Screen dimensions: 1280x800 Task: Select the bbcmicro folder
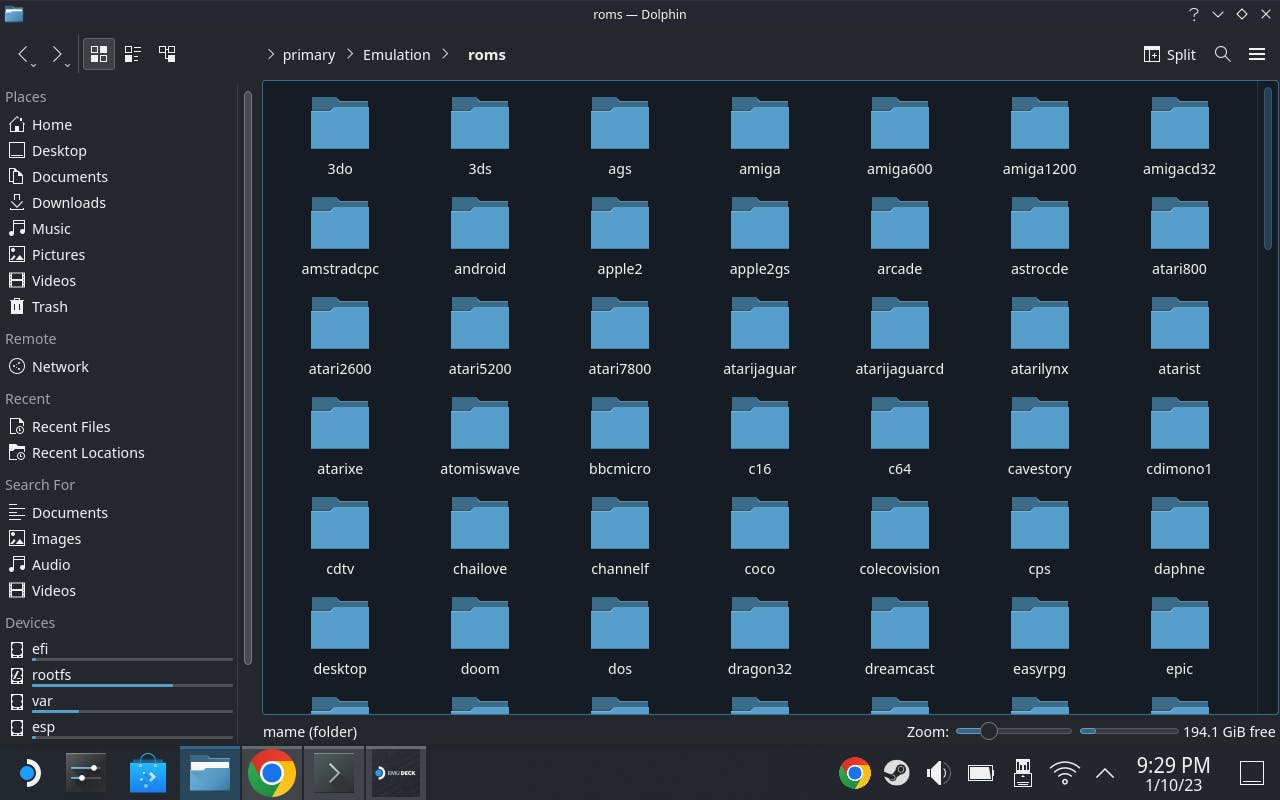(620, 437)
